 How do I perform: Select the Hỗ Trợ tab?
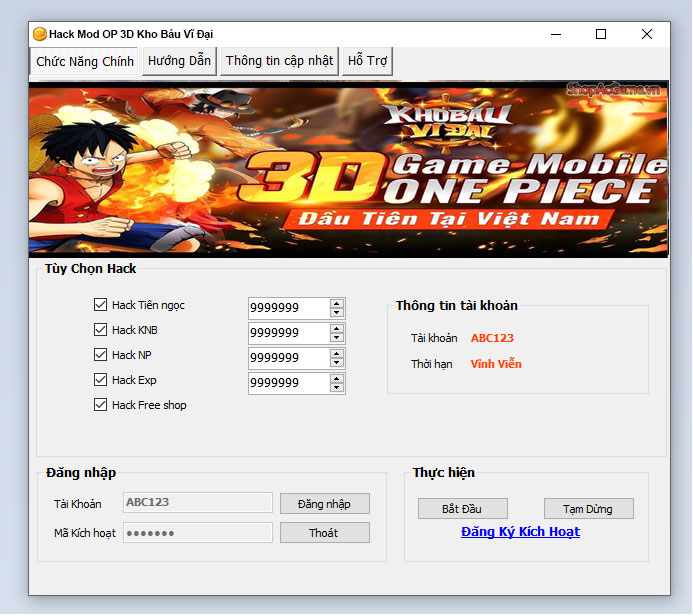pyautogui.click(x=367, y=61)
